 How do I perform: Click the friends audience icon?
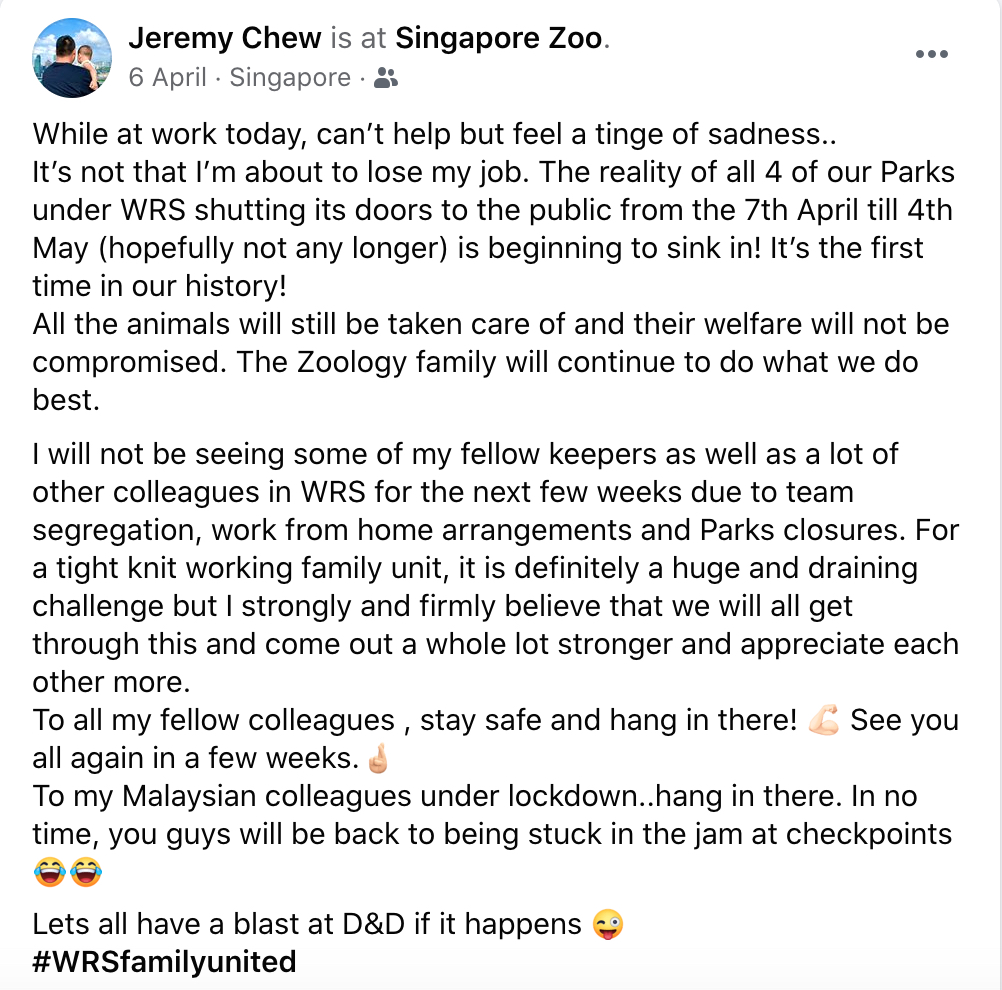[385, 78]
